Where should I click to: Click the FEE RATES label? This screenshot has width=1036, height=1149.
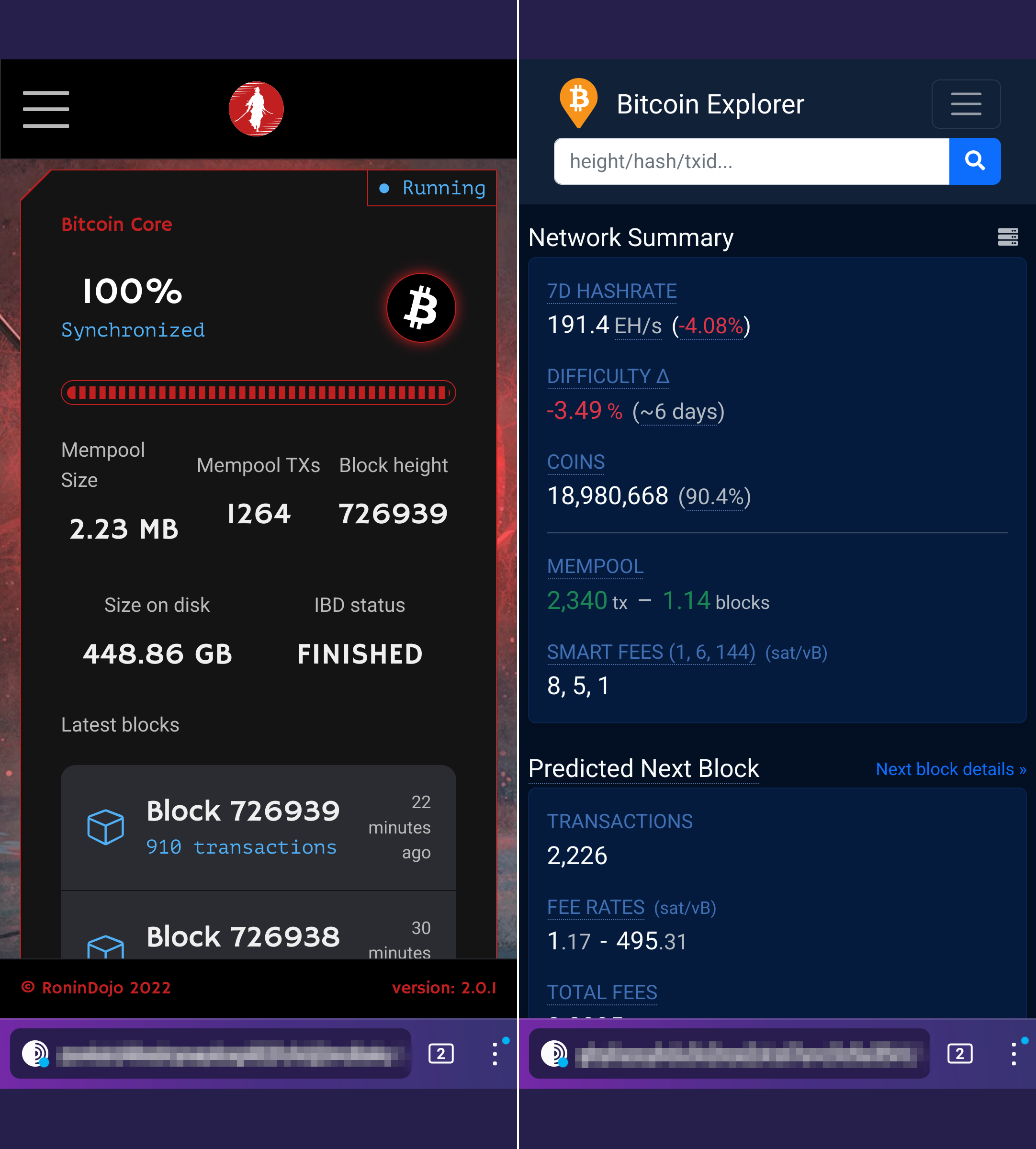click(596, 907)
